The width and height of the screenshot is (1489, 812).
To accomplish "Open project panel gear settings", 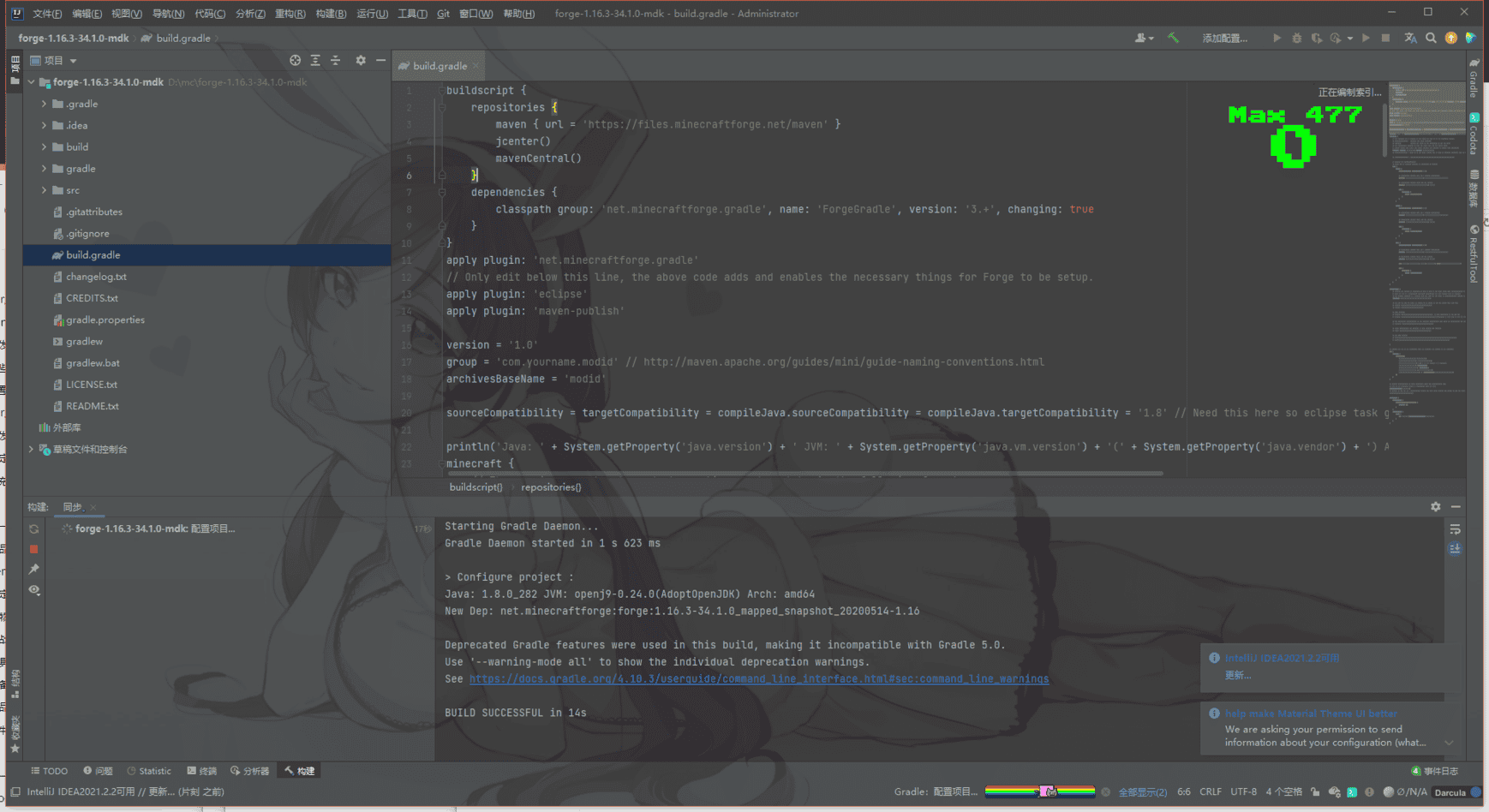I will tap(361, 60).
